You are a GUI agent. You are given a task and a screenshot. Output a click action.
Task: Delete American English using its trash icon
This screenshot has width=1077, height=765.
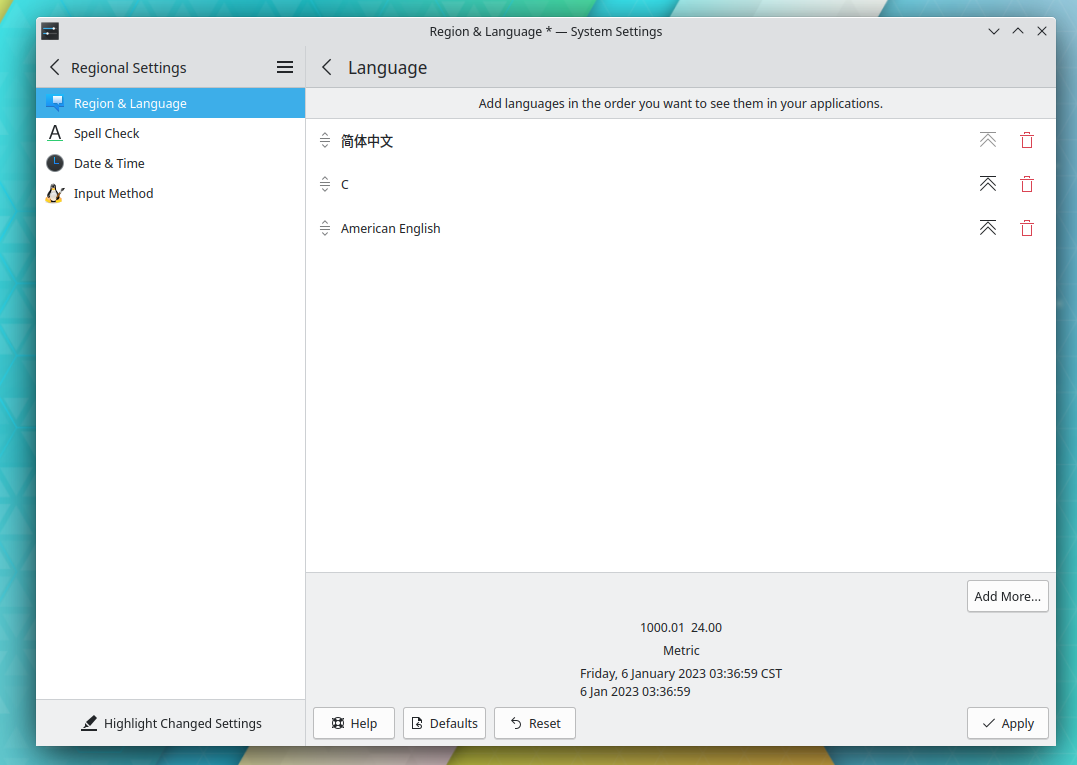(1027, 228)
